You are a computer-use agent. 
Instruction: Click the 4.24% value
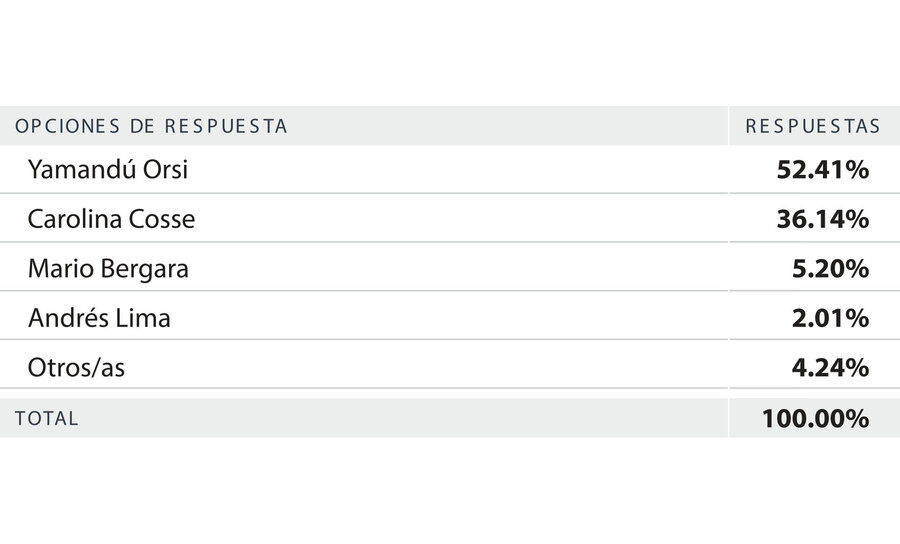coord(830,367)
